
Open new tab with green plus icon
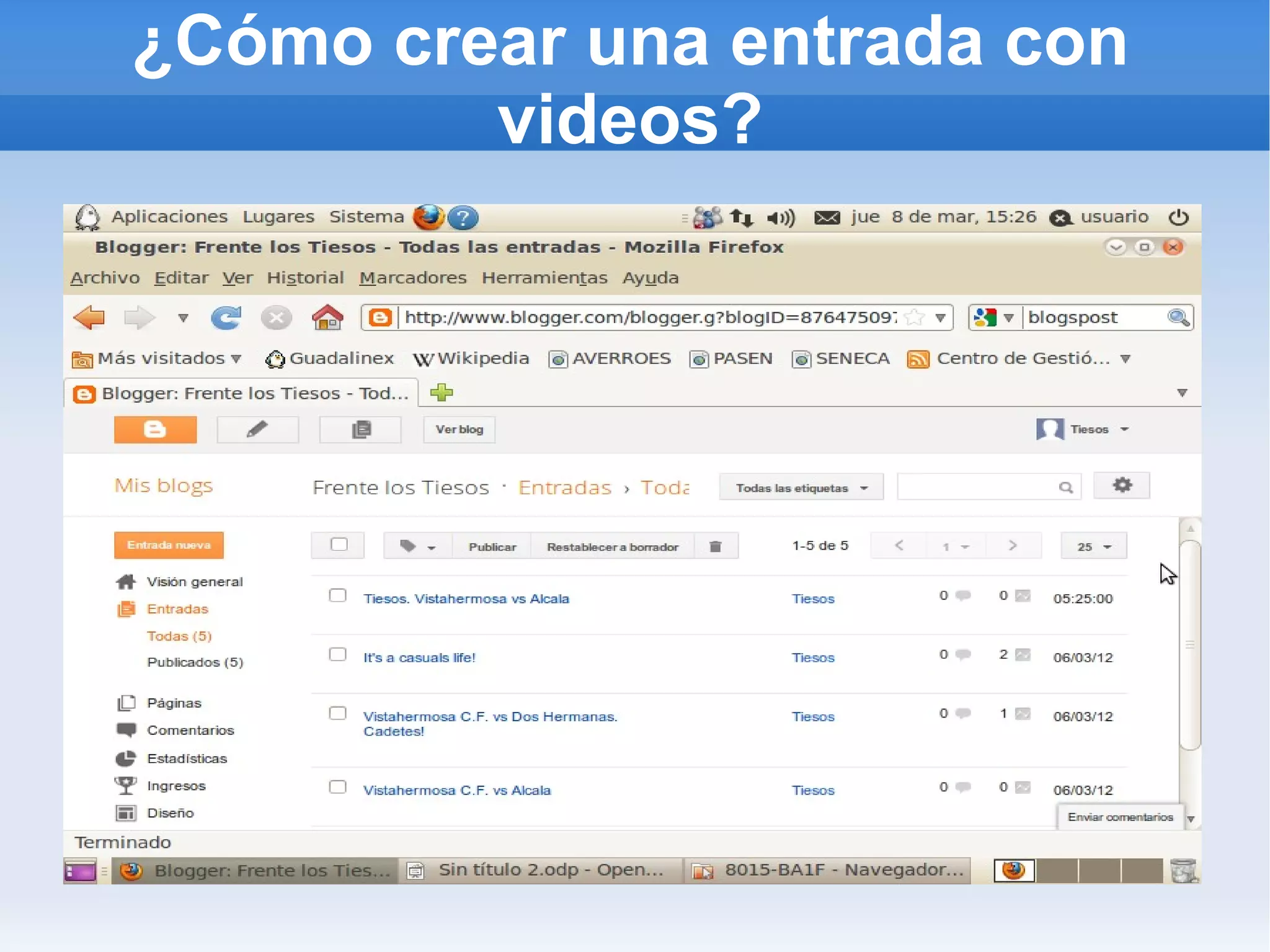pos(441,392)
